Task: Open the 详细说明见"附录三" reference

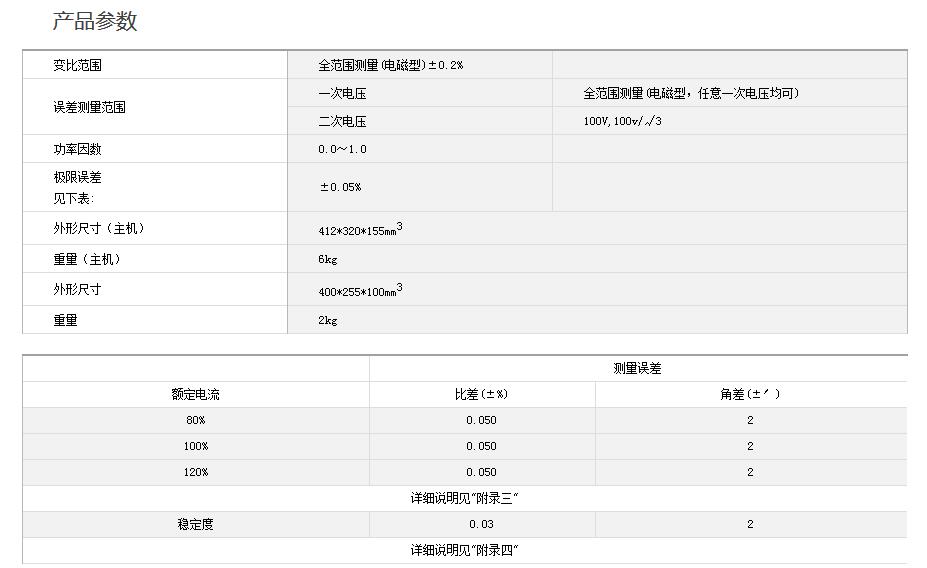Action: (x=464, y=498)
